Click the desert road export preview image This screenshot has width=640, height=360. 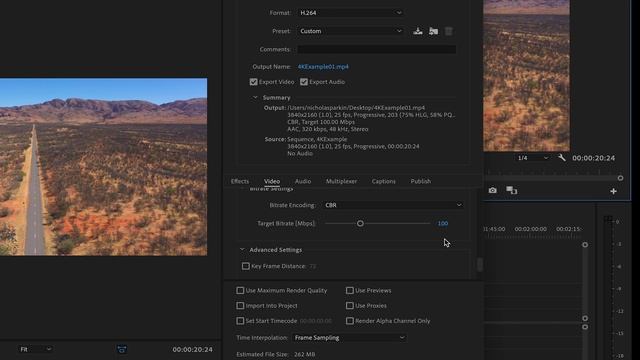[103, 167]
